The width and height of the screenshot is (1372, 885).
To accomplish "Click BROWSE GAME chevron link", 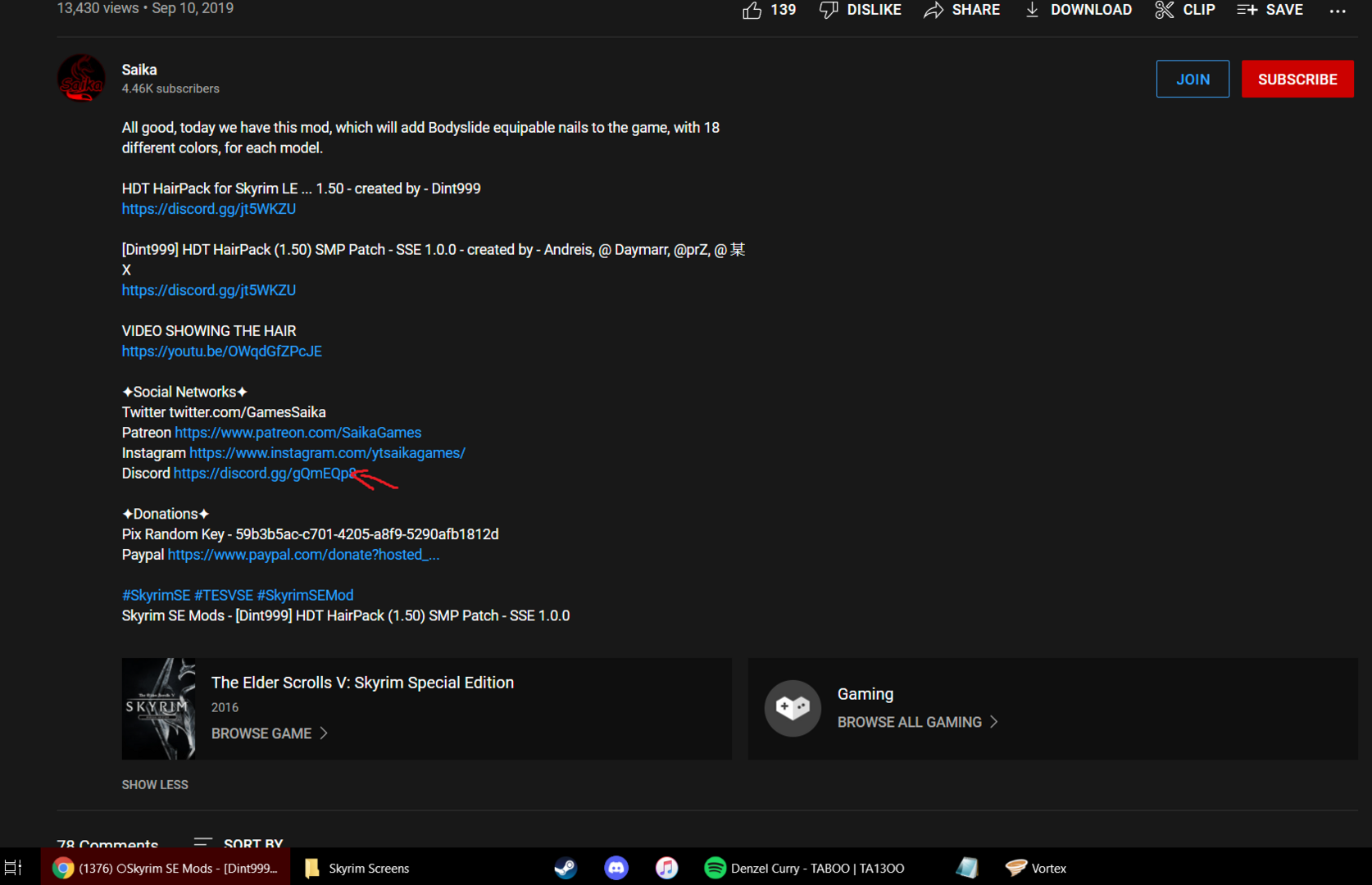I will tap(270, 733).
